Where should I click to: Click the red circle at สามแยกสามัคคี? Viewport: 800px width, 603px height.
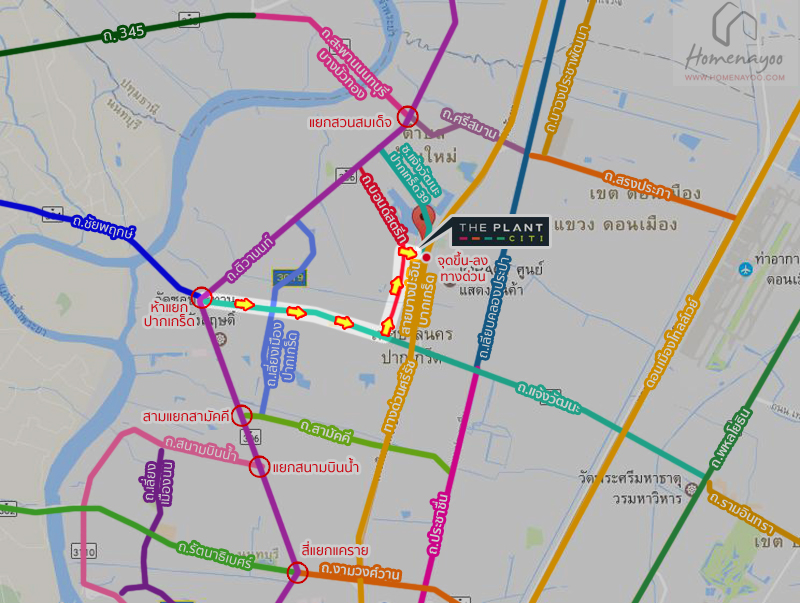242,415
